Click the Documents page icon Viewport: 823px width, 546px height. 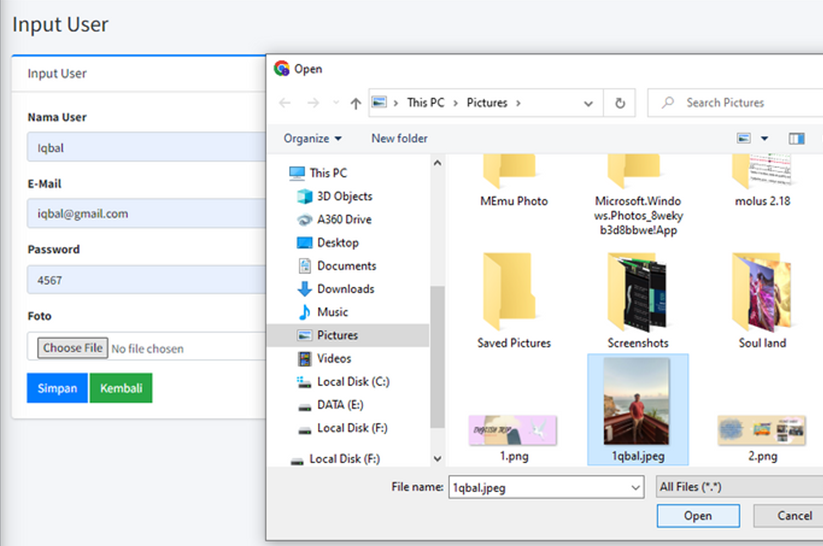pos(304,266)
